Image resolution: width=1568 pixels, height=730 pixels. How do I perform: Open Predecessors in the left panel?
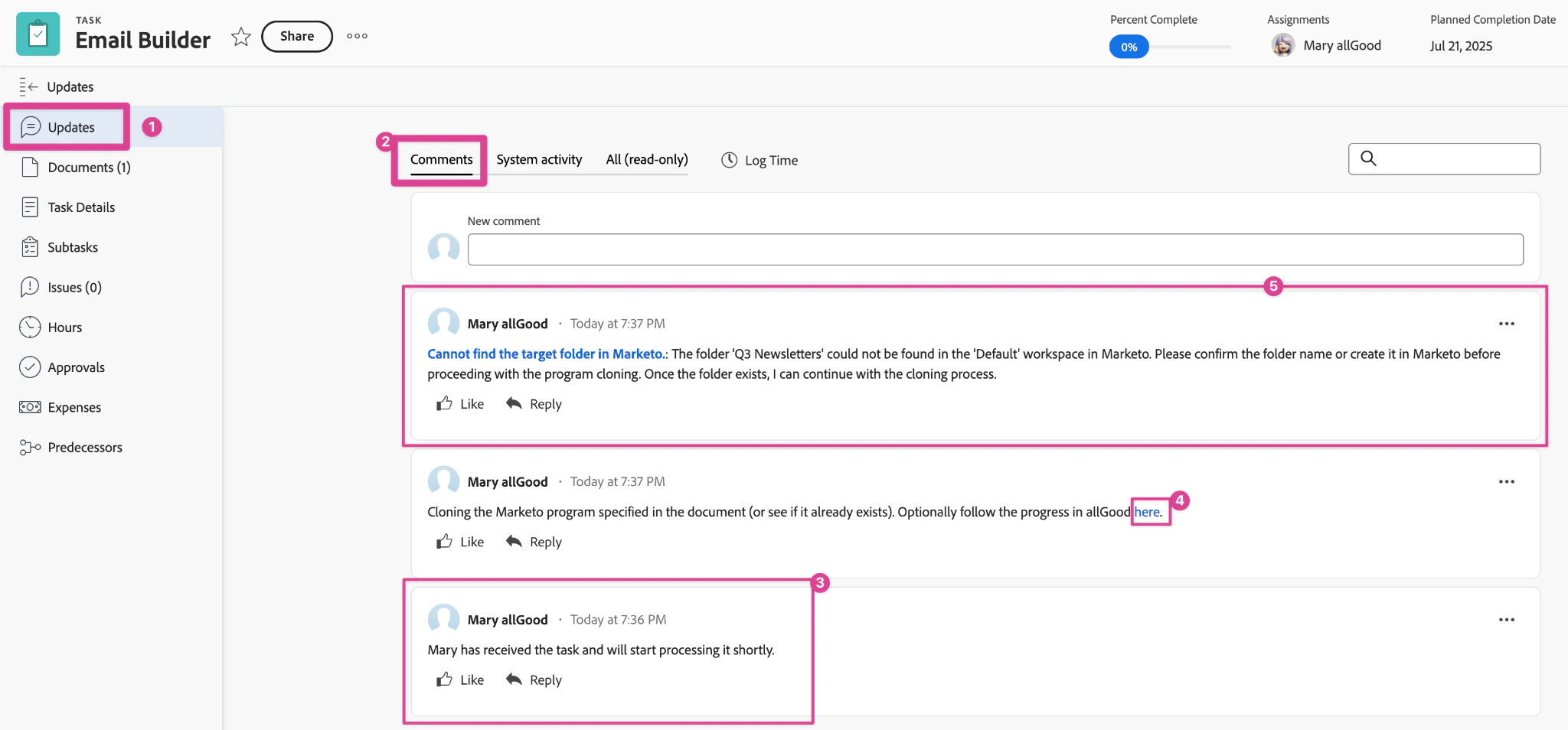[85, 446]
